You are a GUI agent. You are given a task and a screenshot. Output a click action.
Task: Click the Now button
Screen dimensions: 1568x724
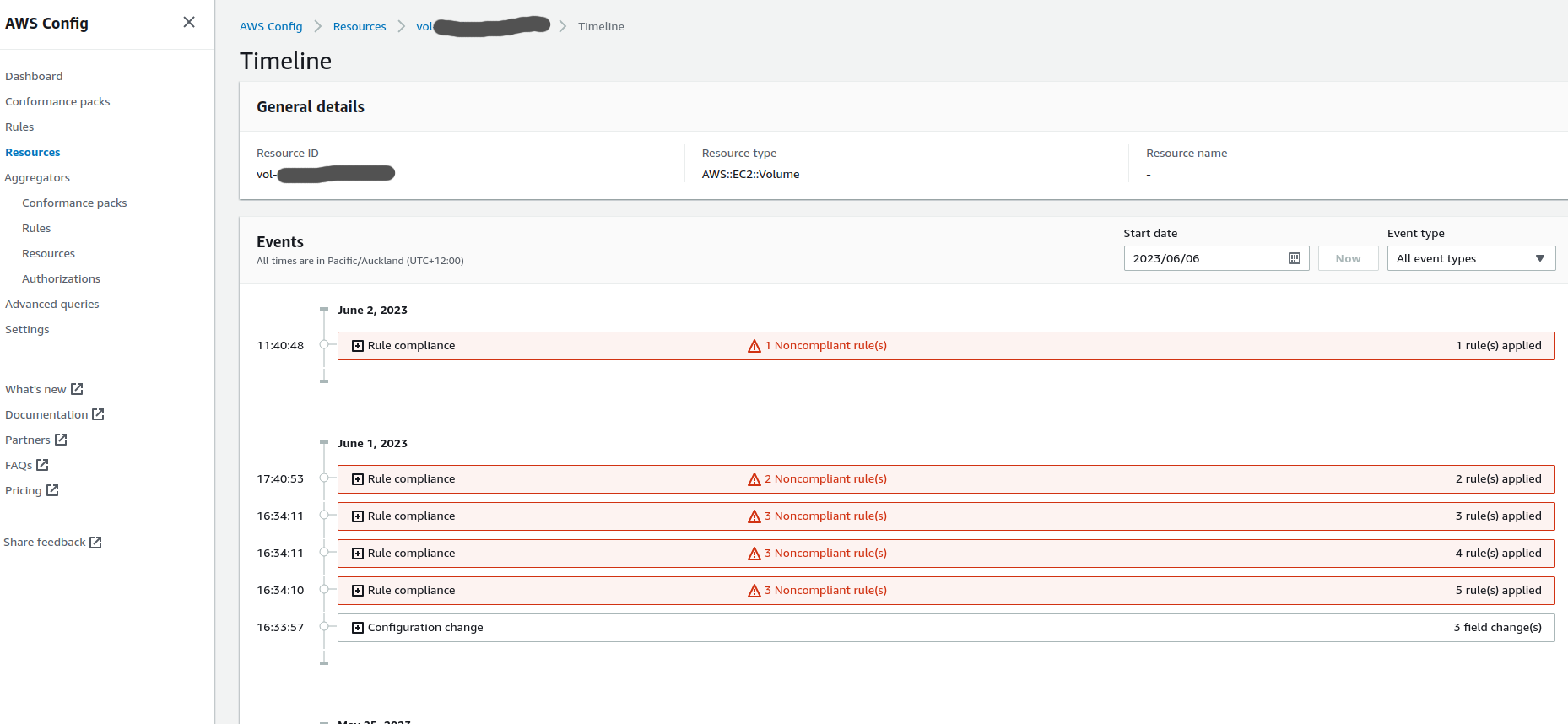point(1348,258)
